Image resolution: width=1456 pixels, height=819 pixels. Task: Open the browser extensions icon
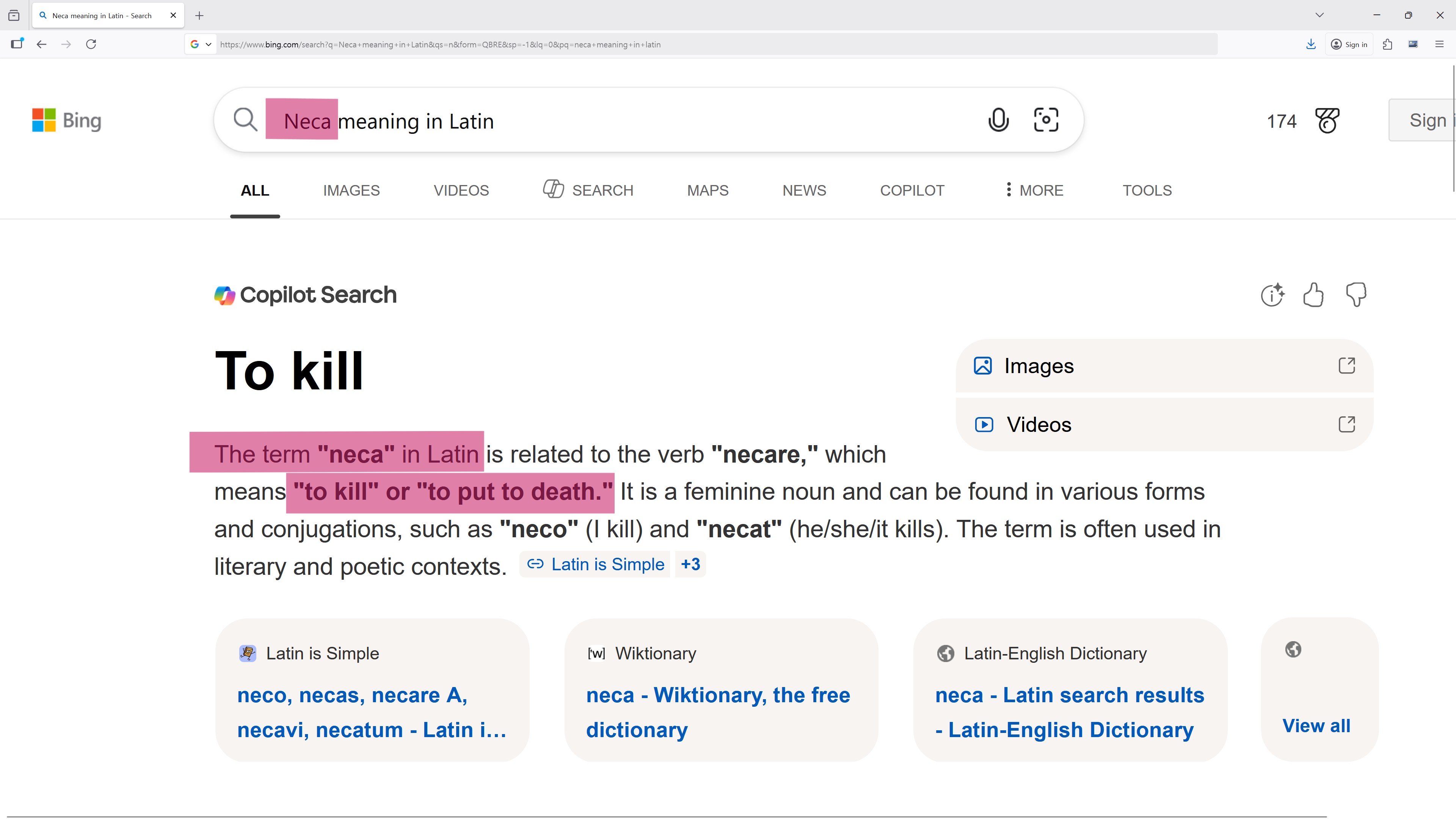[1388, 45]
